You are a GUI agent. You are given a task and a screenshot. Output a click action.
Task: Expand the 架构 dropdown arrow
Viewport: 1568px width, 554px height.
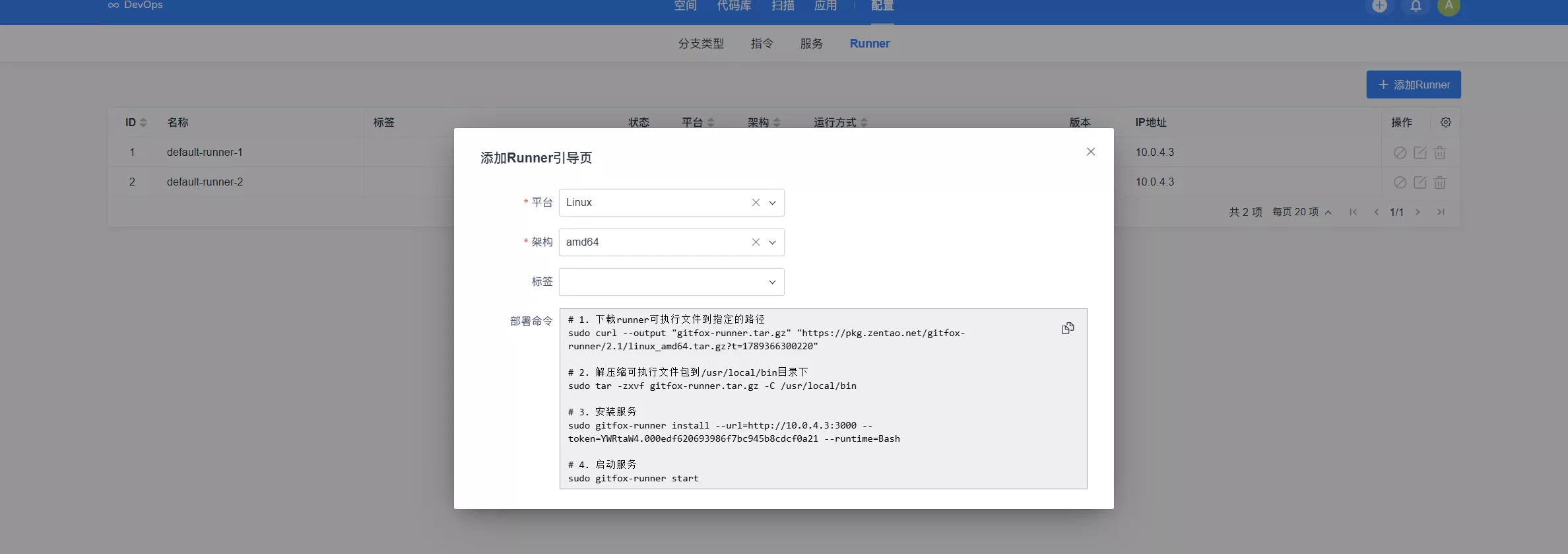coord(772,242)
